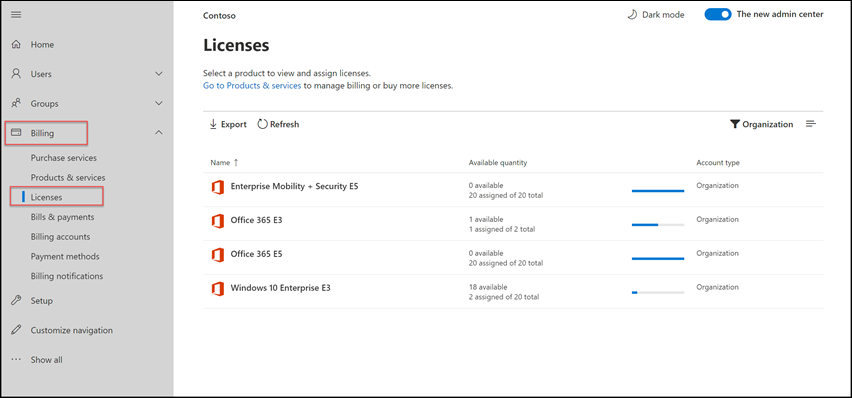Filter by Organization

click(x=761, y=125)
